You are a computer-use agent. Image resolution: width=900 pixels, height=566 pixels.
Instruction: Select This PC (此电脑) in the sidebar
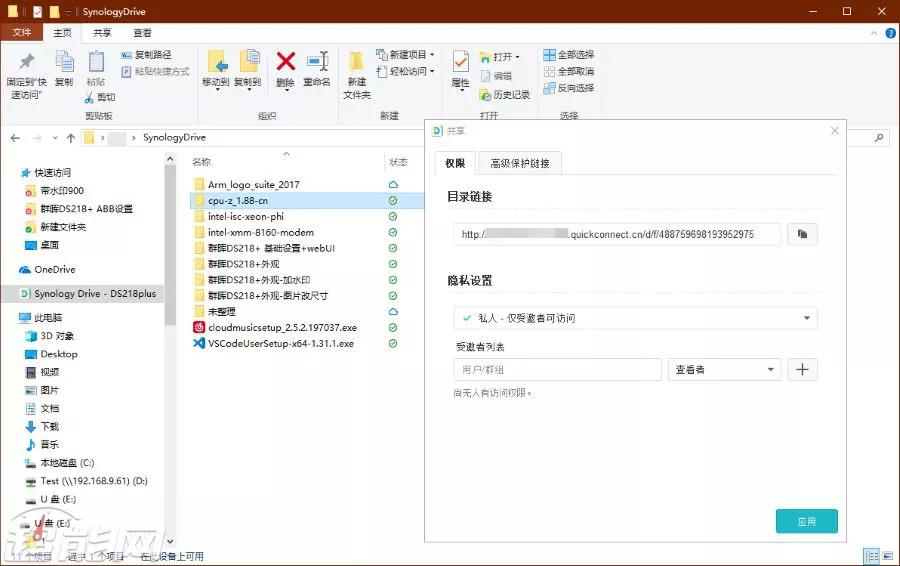pyautogui.click(x=48, y=317)
